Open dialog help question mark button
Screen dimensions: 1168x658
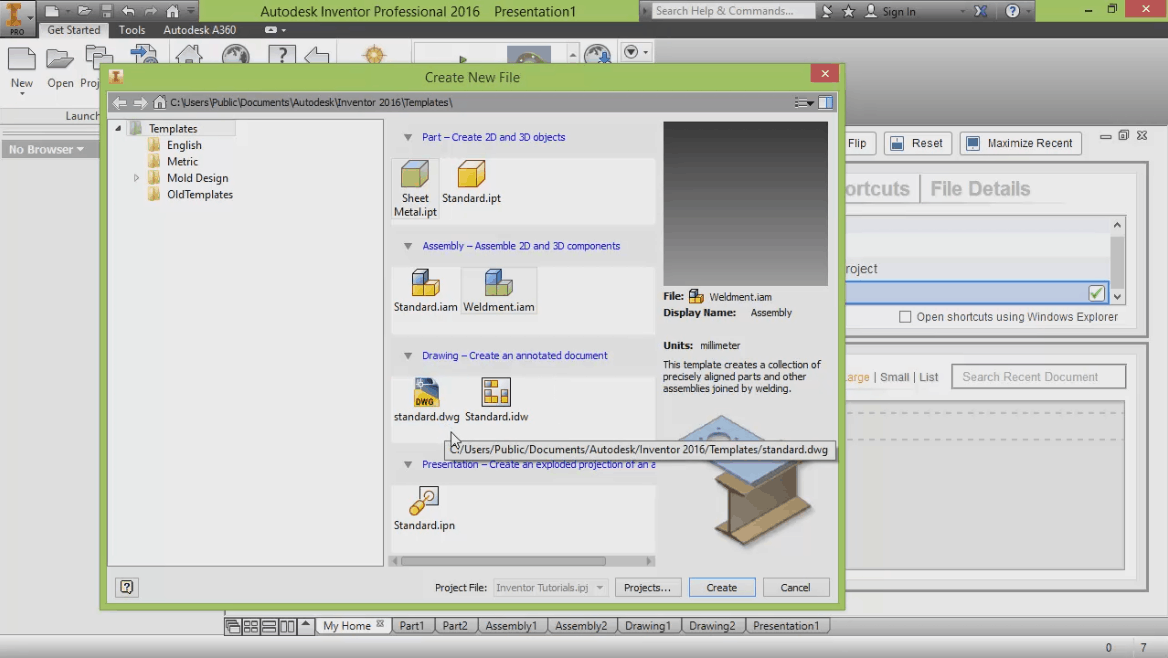[127, 587]
